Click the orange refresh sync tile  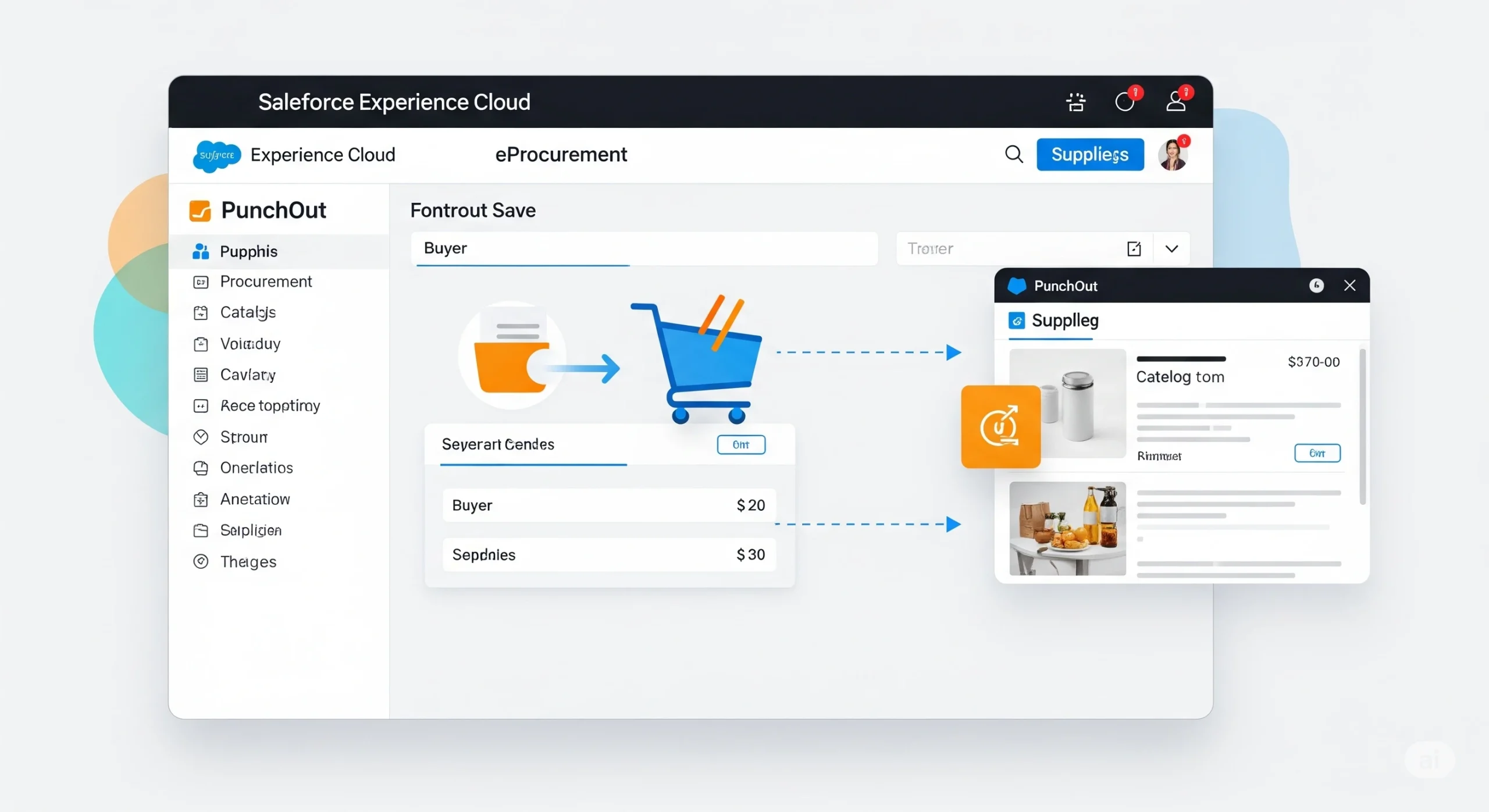[1000, 426]
